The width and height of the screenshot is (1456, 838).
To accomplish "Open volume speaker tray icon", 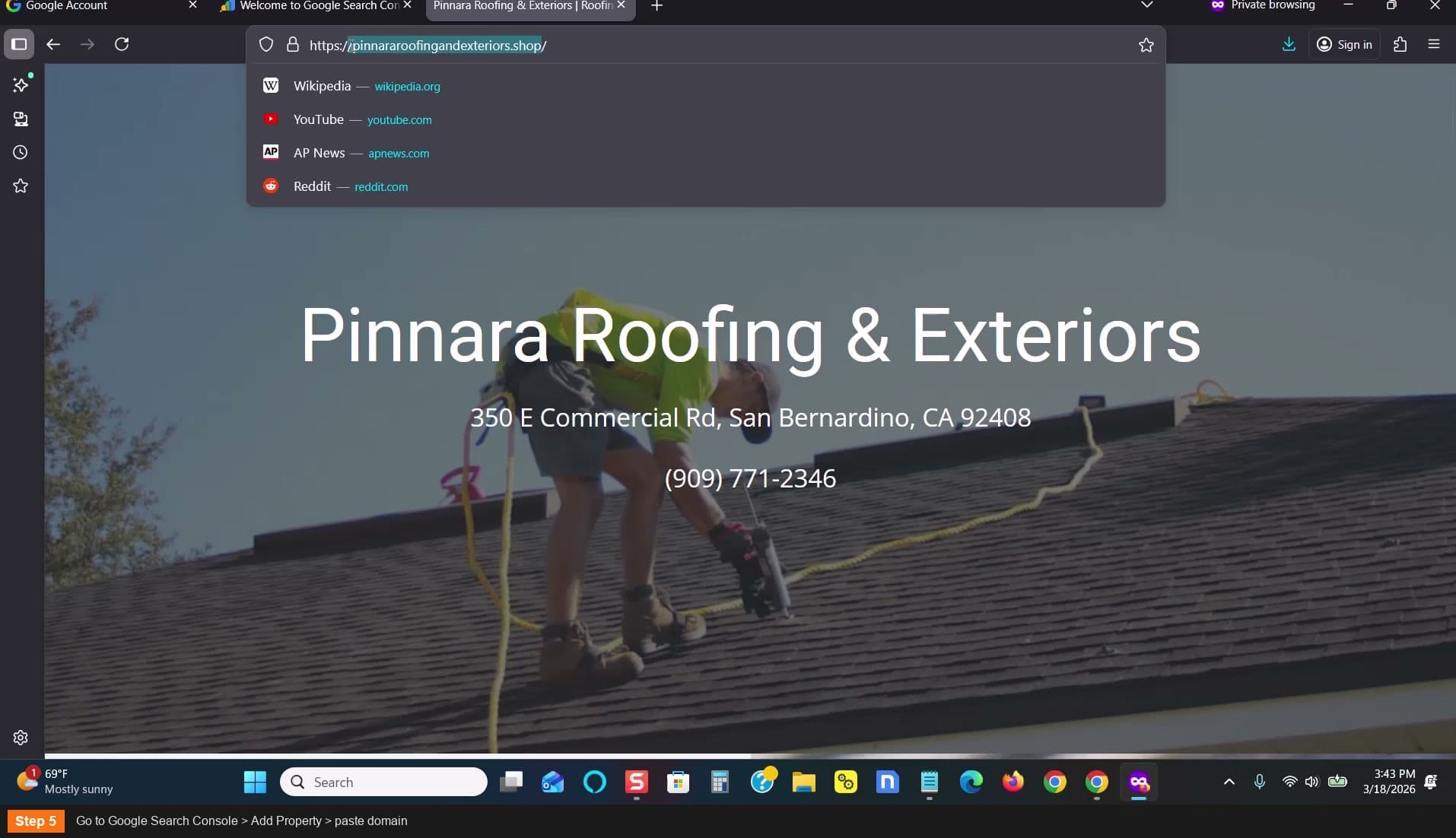I will click(x=1311, y=782).
